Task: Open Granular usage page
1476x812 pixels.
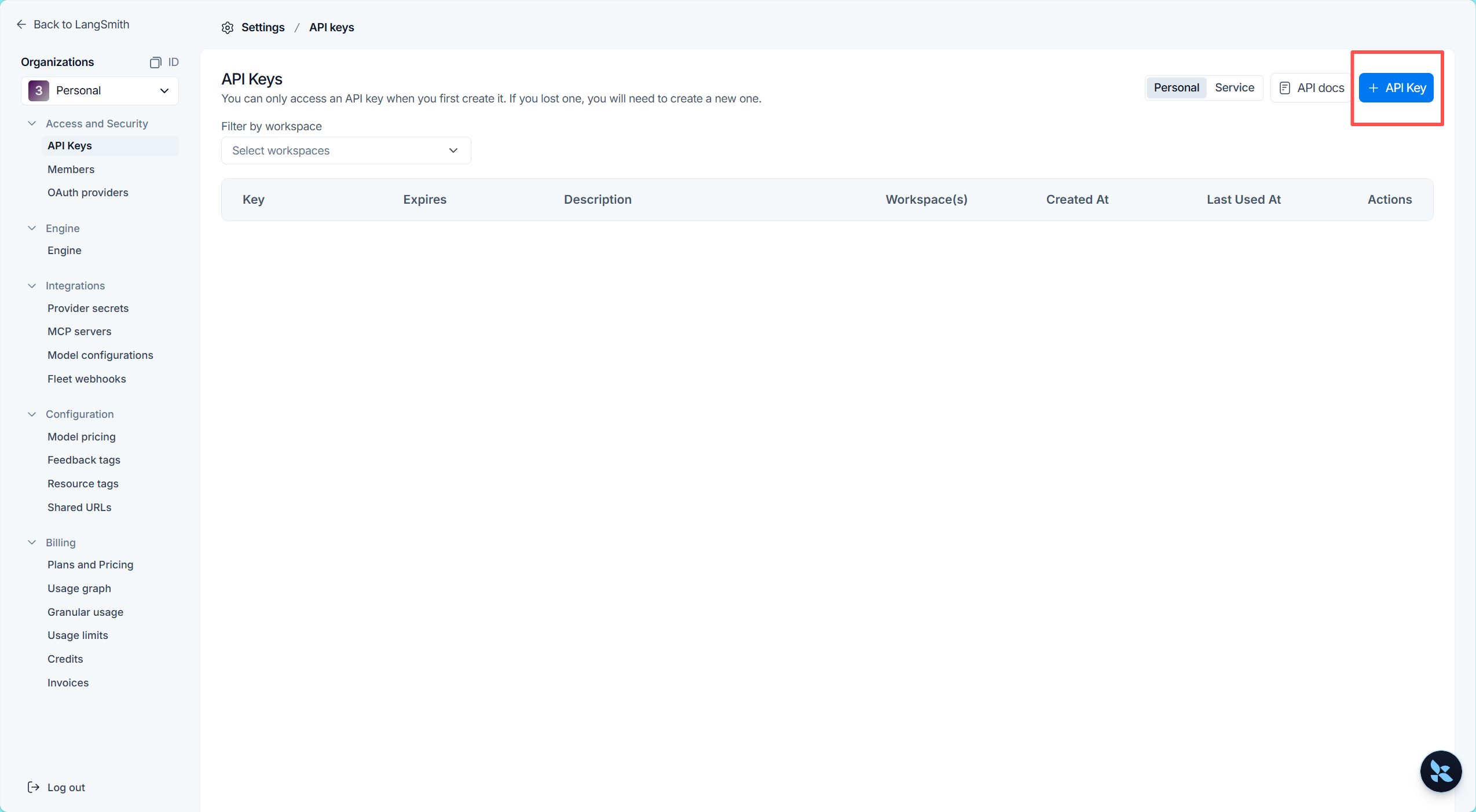Action: (85, 612)
